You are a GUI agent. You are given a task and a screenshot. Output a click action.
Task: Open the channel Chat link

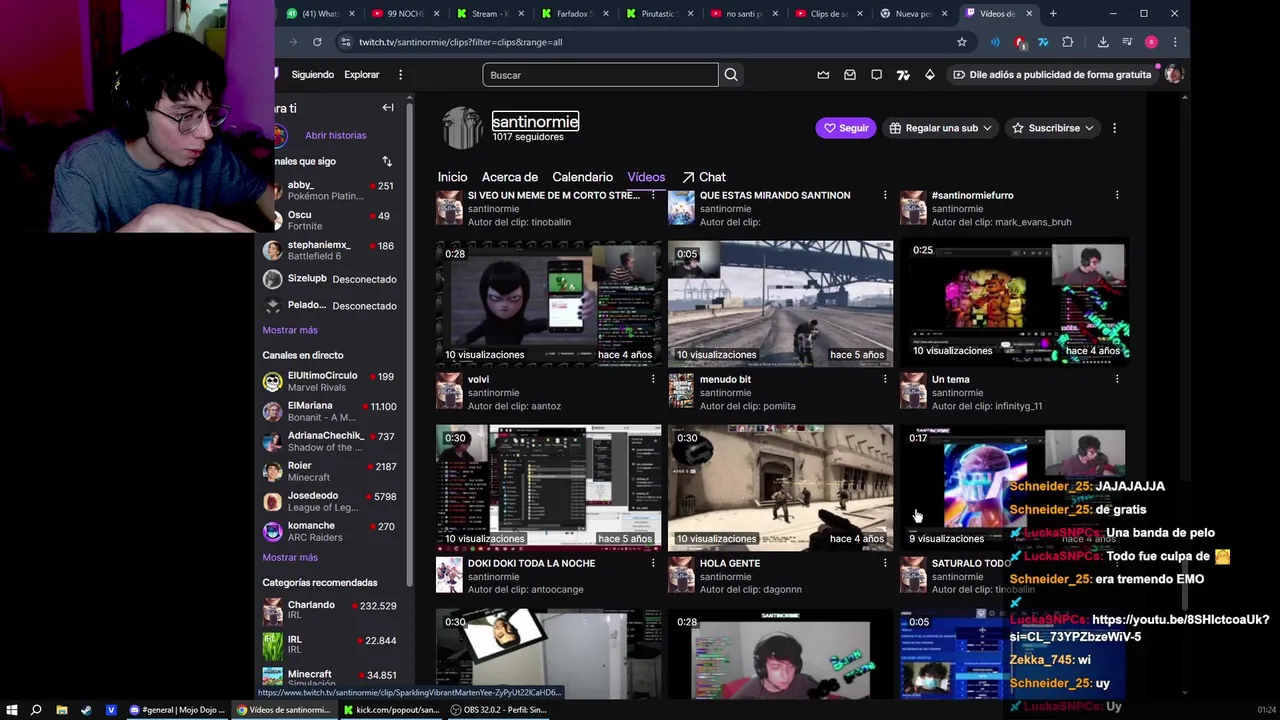tap(704, 177)
